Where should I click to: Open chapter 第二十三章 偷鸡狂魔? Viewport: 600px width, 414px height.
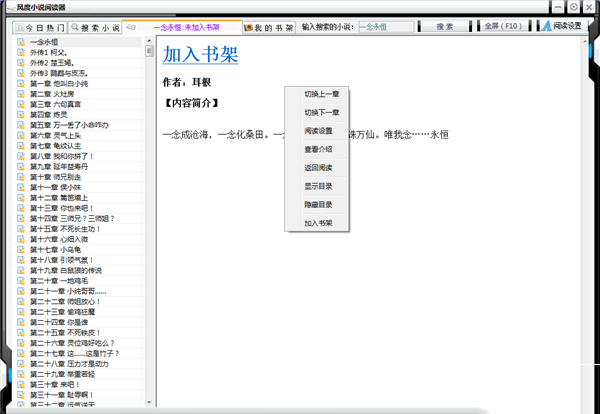[62, 312]
